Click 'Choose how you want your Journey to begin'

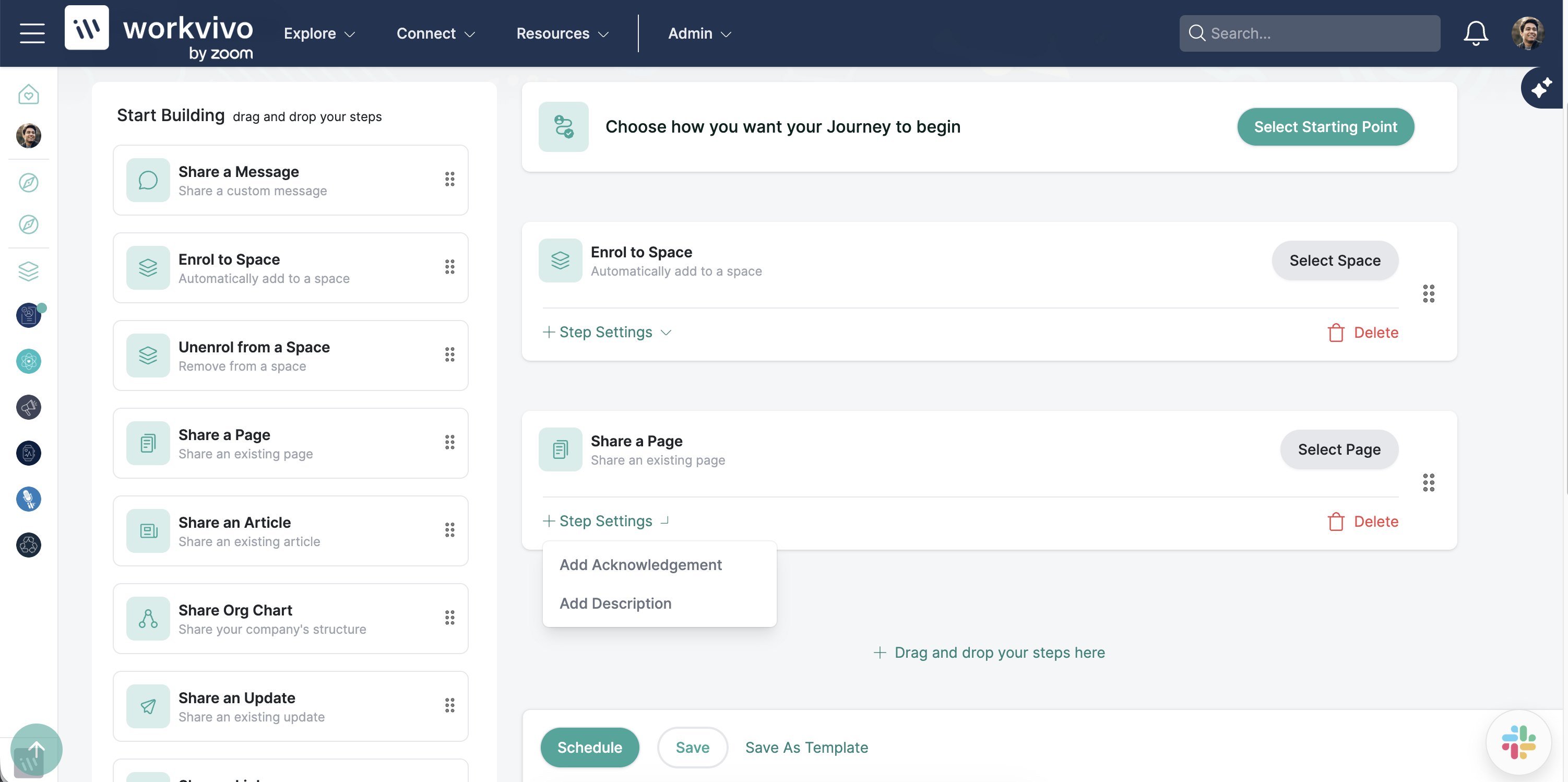coord(783,126)
